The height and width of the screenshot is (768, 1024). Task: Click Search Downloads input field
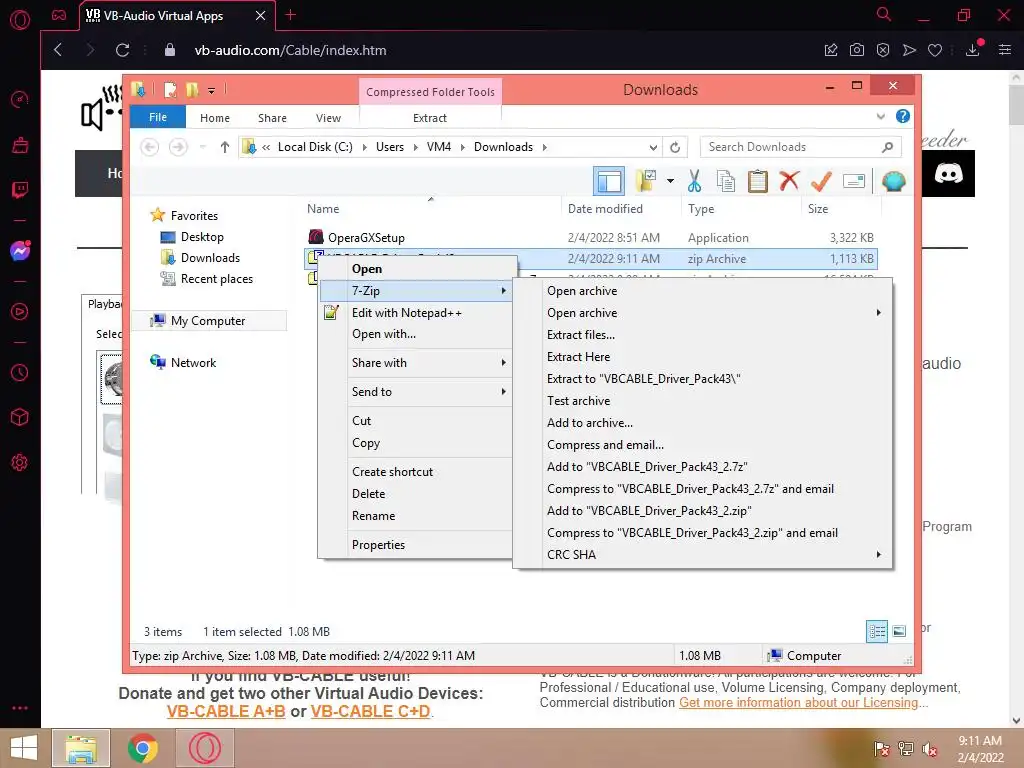[800, 148]
